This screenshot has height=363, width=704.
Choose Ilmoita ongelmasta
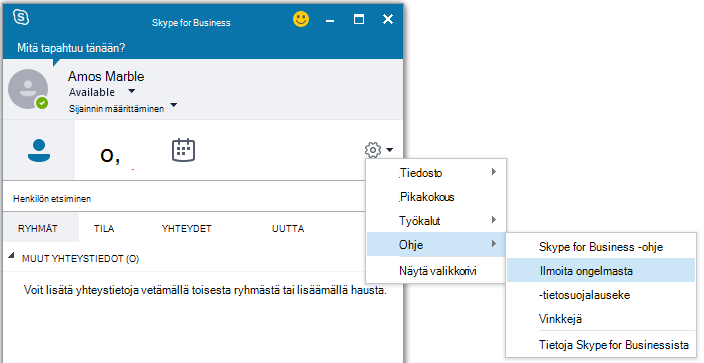pos(601,270)
